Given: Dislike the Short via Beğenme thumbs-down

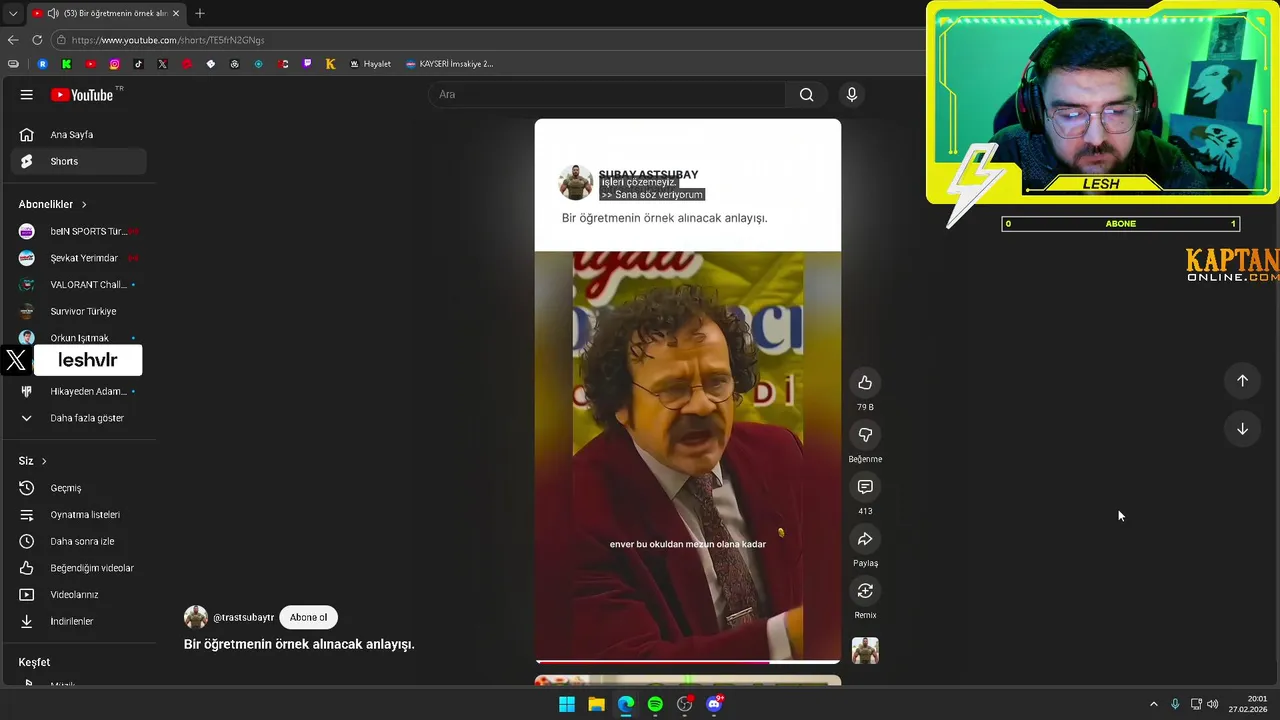Looking at the screenshot, I should tap(865, 435).
